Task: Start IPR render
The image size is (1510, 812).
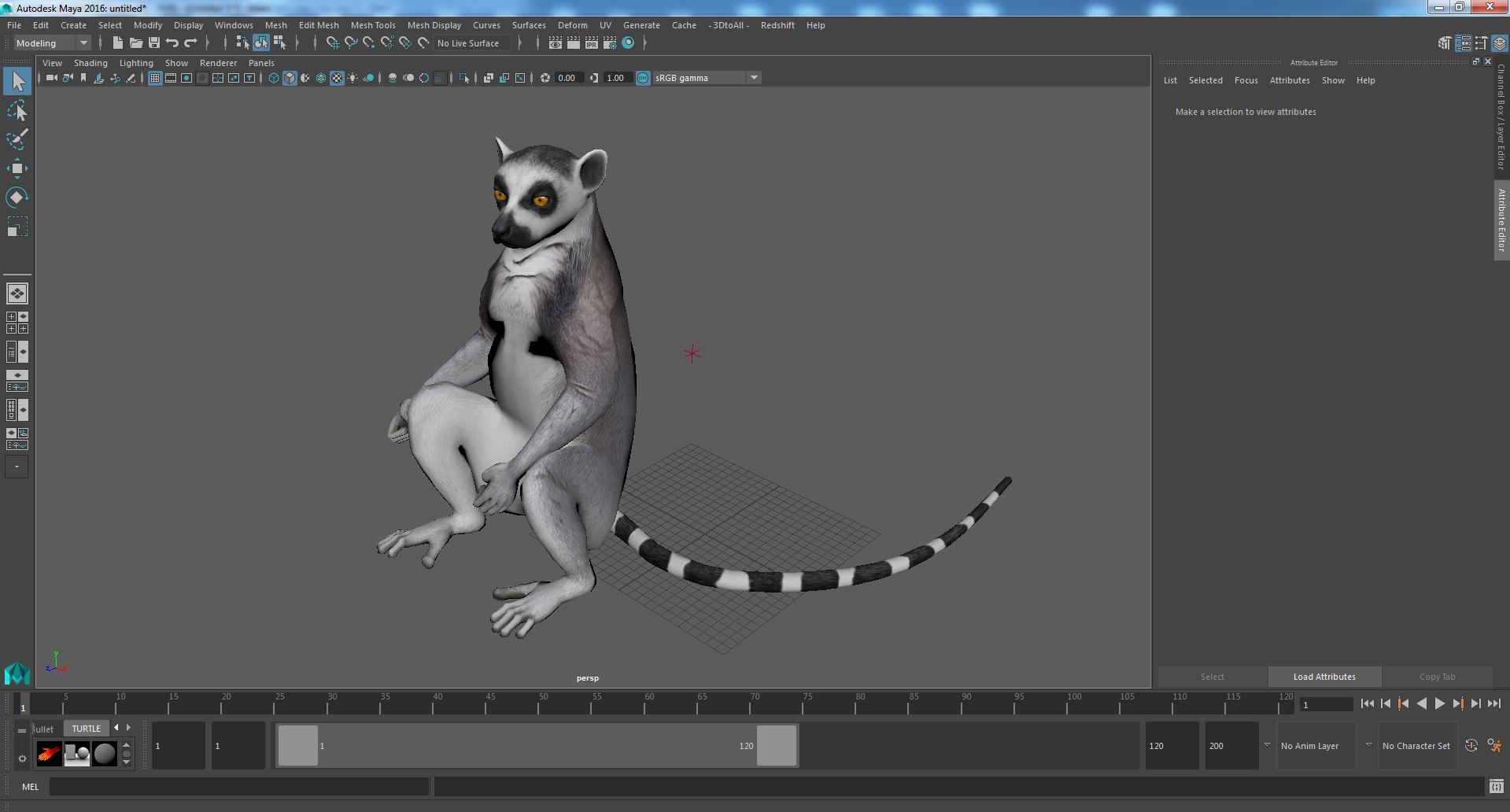Action: coord(592,43)
